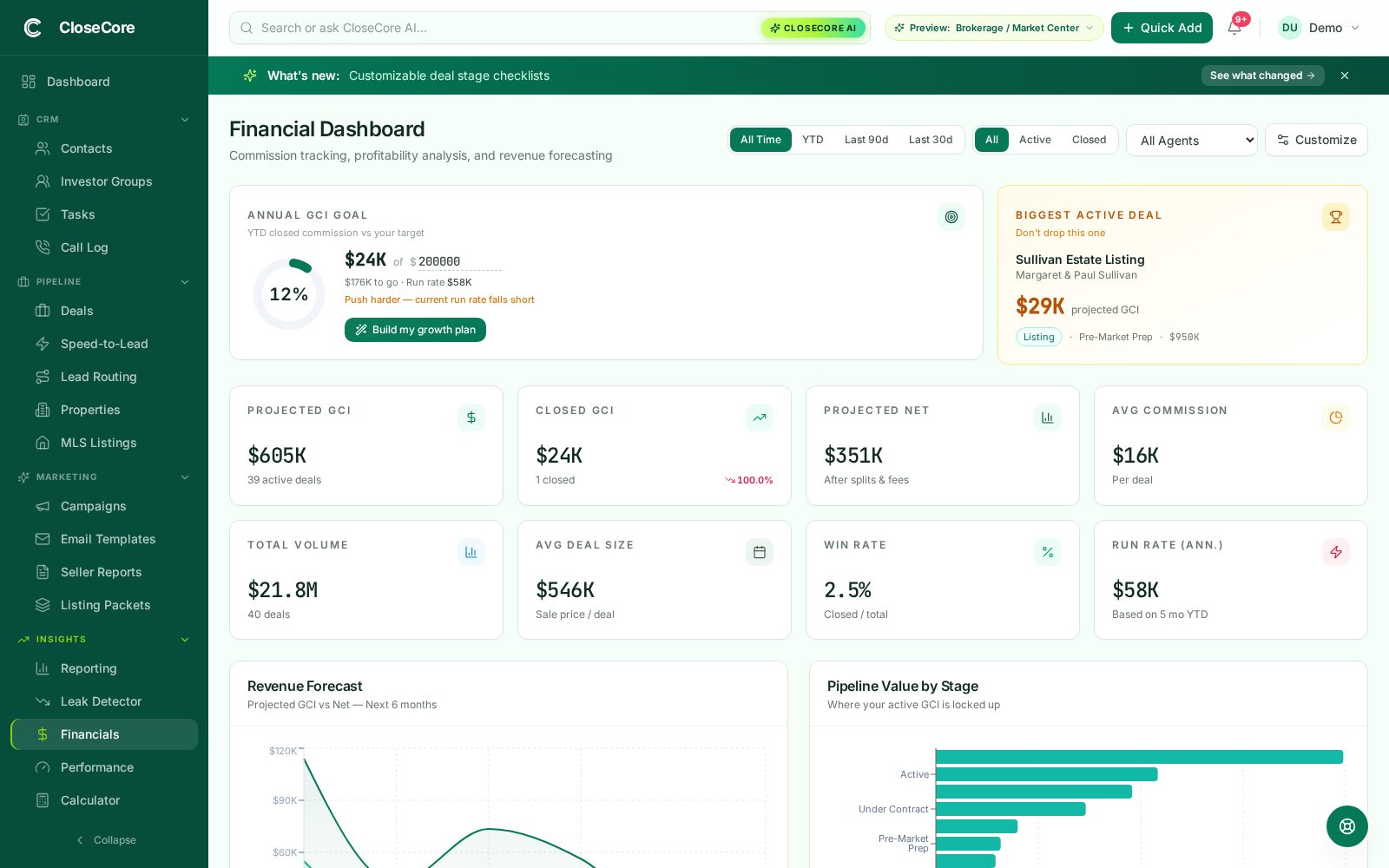Image resolution: width=1389 pixels, height=868 pixels.
Task: Click the percent icon on Win Rate card
Action: coord(1048,552)
